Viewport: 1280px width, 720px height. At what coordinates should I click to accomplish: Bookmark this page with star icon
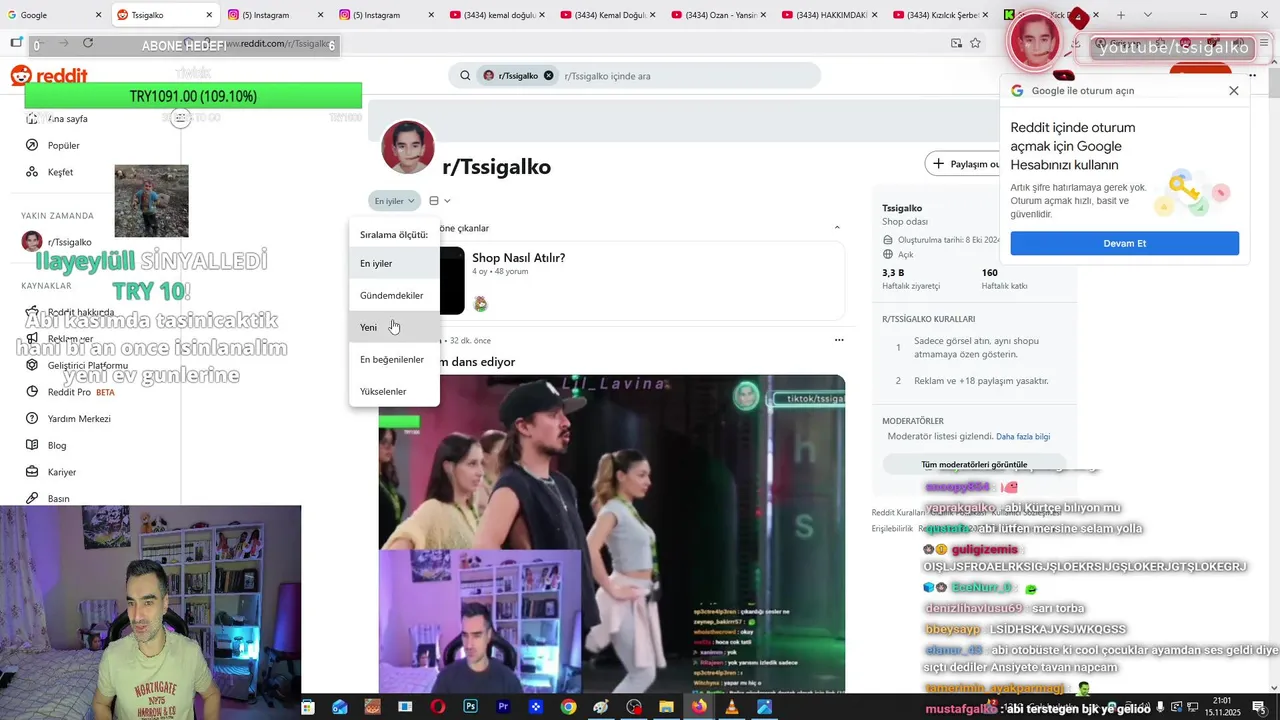click(975, 43)
